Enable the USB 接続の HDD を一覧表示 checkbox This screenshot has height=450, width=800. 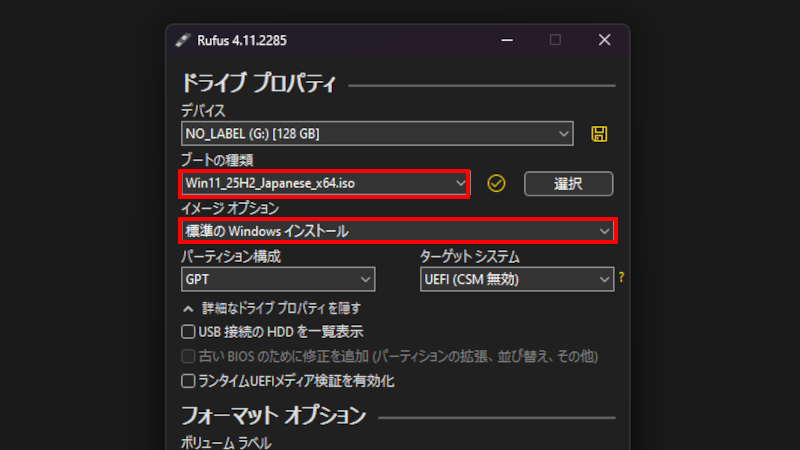click(x=187, y=331)
